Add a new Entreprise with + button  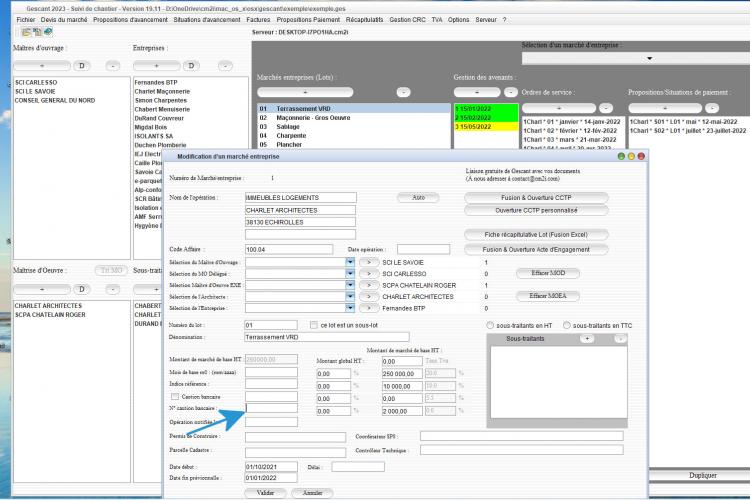(x=156, y=66)
